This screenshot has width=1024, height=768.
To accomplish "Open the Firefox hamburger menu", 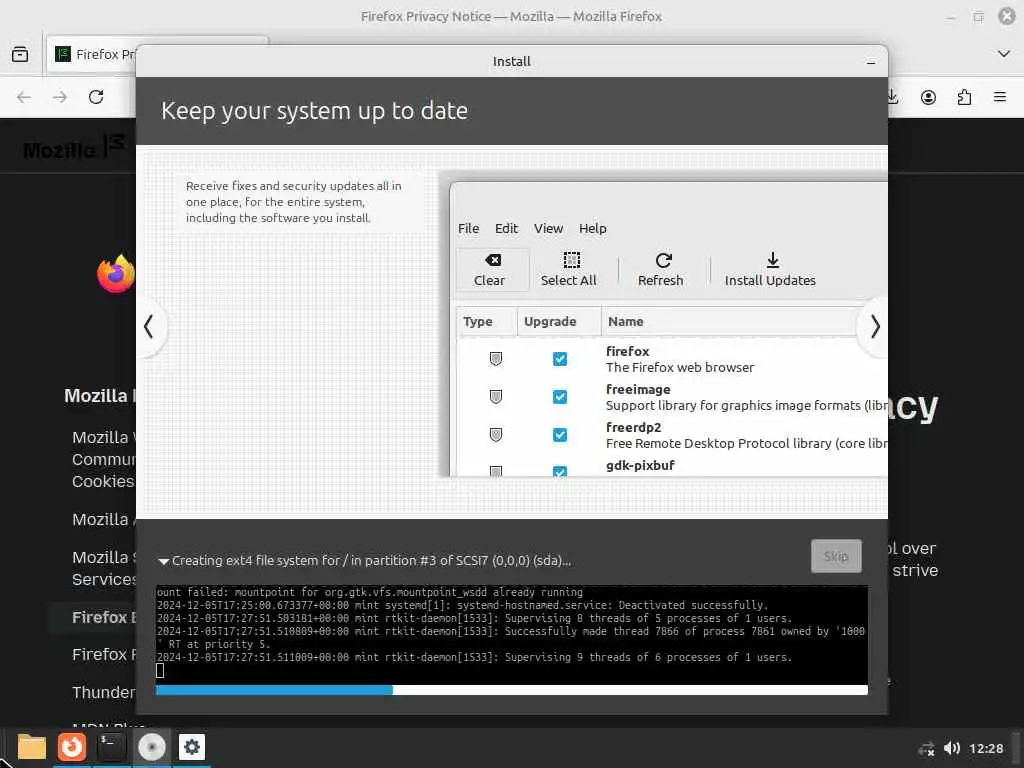I will coord(1000,97).
